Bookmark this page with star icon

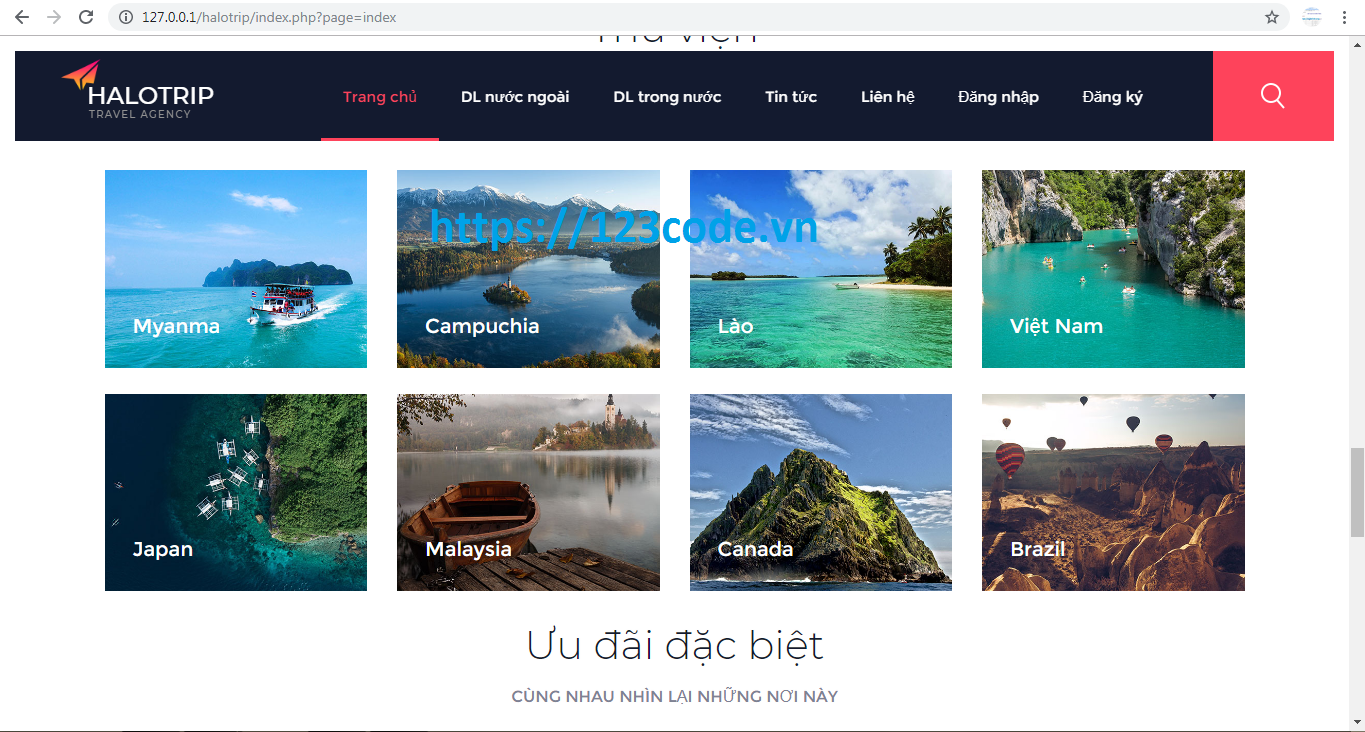(1271, 17)
